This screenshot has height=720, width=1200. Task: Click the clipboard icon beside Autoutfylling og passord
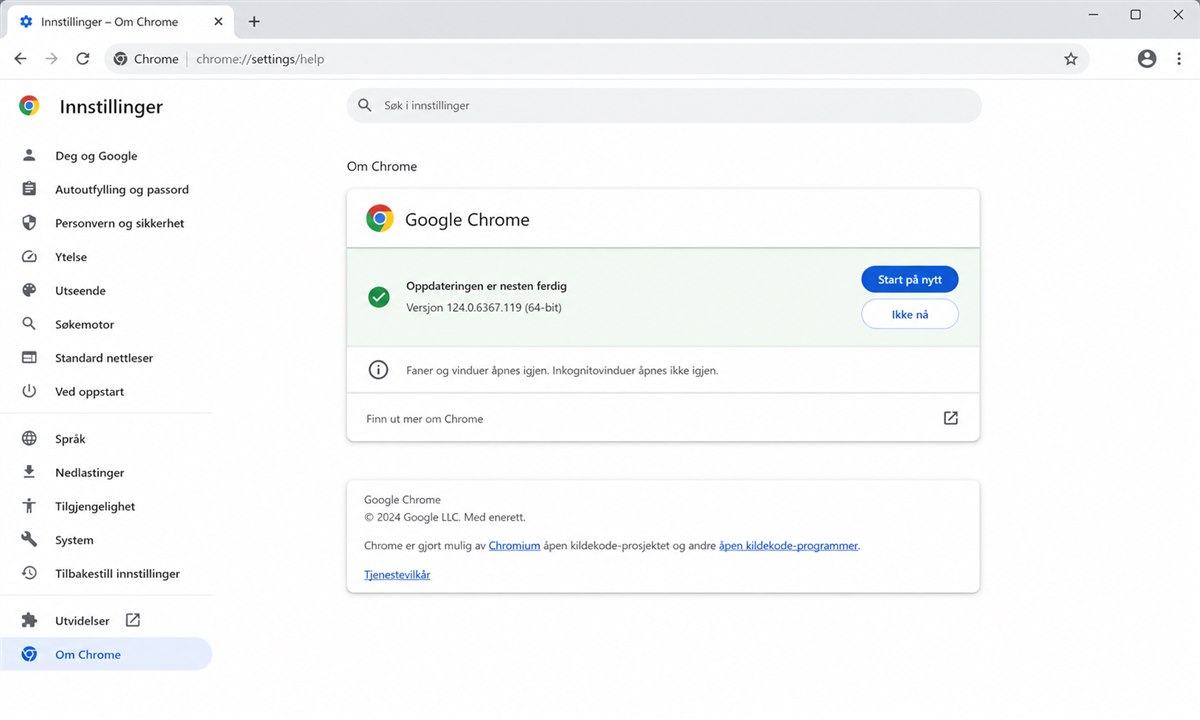(29, 189)
